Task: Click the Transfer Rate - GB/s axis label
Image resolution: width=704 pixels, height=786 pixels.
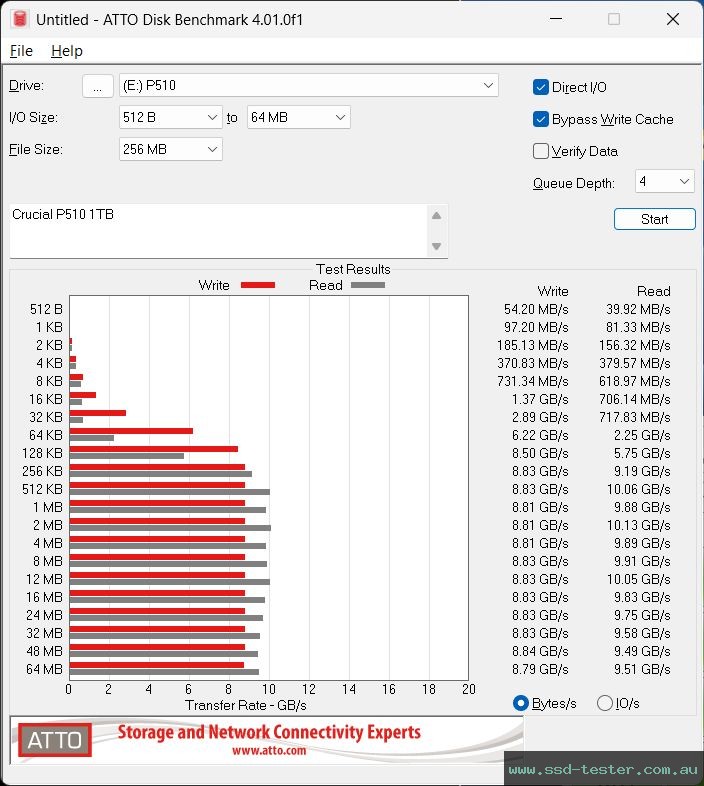Action: pyautogui.click(x=246, y=705)
